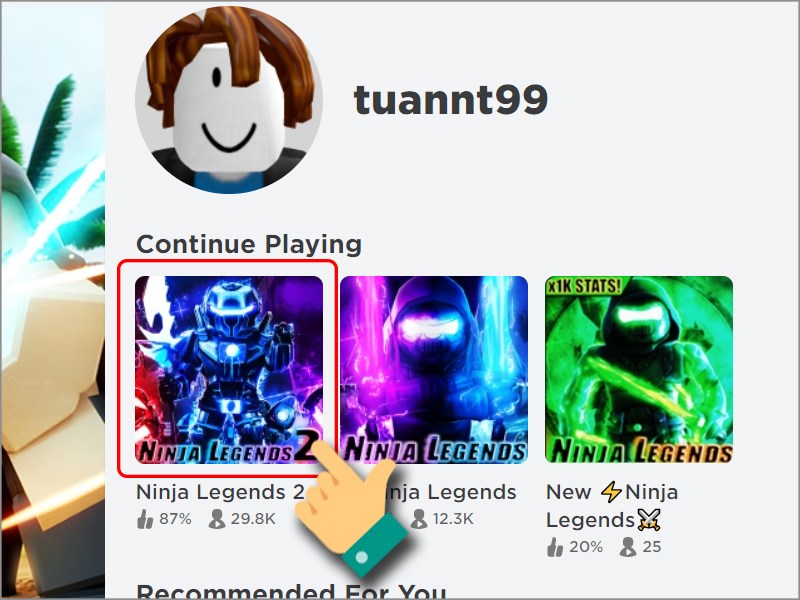Click the player icon beside 12.3K
The width and height of the screenshot is (800, 600).
419,519
